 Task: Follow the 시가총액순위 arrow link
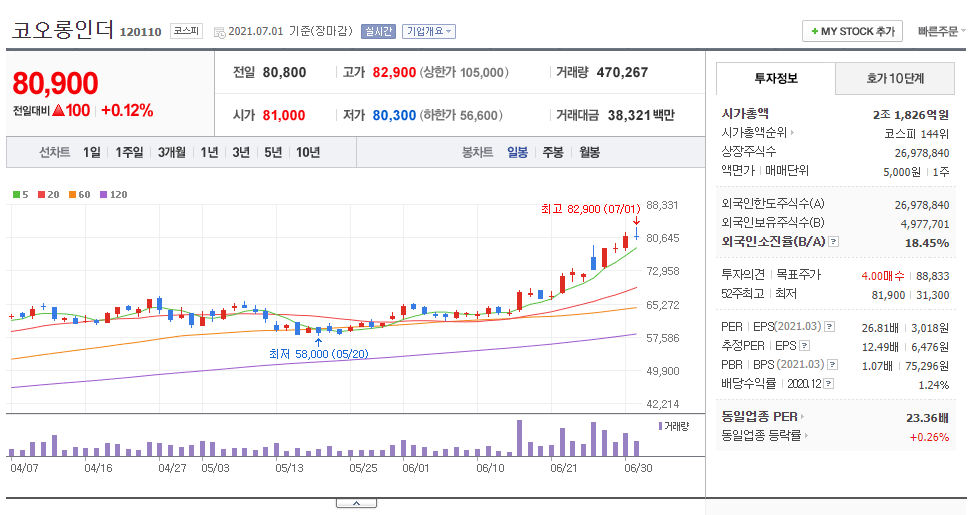click(x=792, y=132)
